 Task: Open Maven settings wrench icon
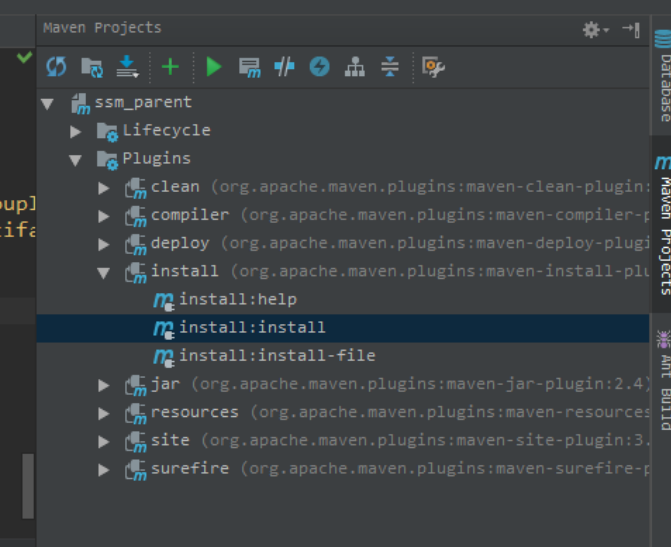pos(433,67)
